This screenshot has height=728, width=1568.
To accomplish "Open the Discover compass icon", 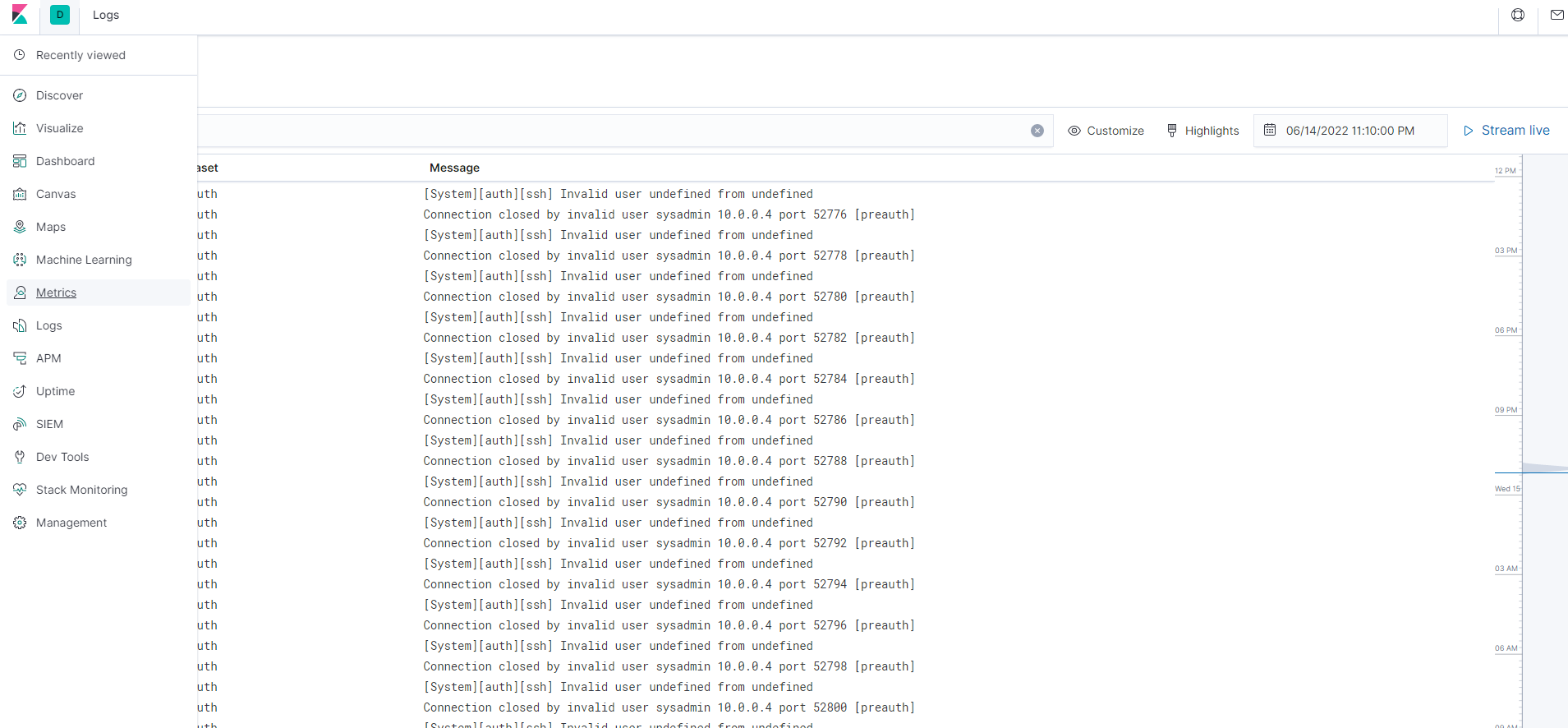I will click(x=20, y=95).
